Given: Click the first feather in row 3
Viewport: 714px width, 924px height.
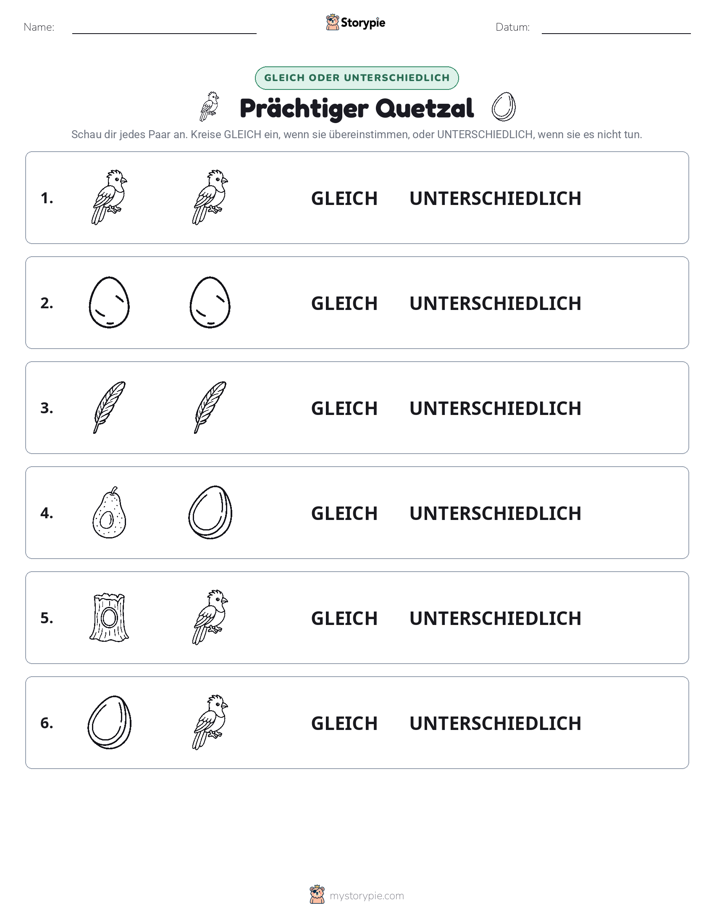Looking at the screenshot, I should point(110,407).
